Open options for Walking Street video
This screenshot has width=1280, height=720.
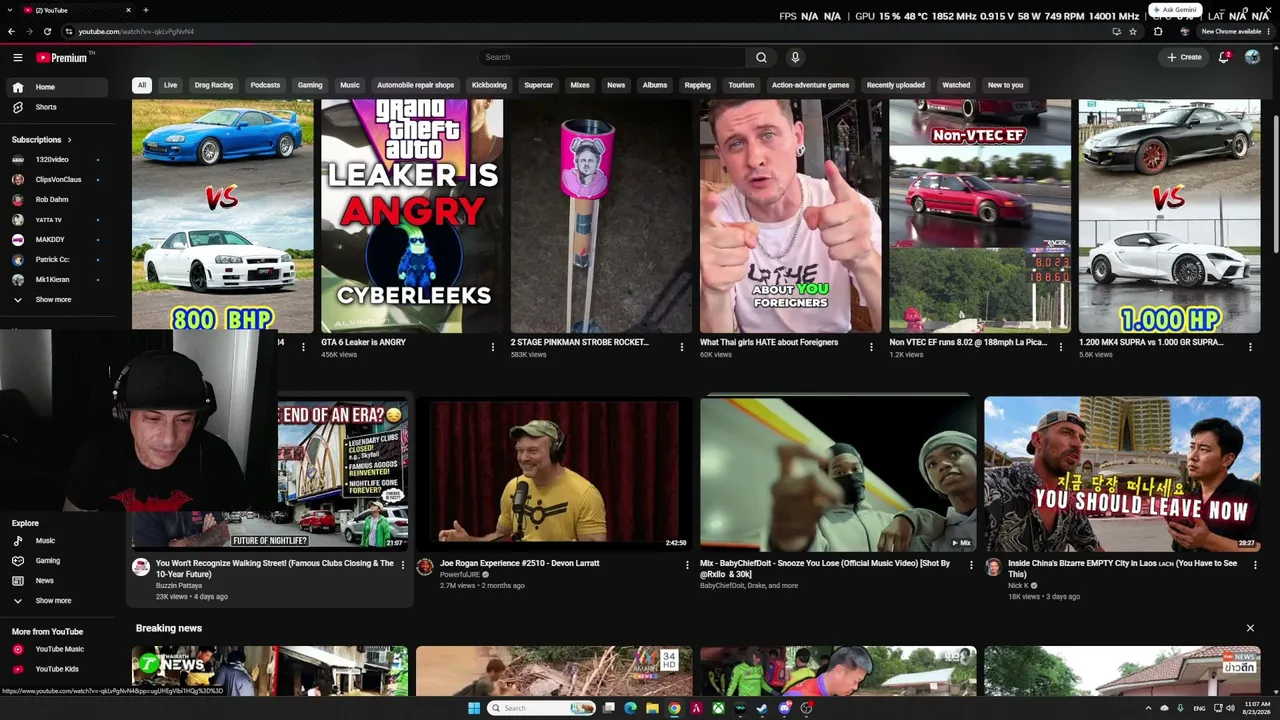[403, 565]
